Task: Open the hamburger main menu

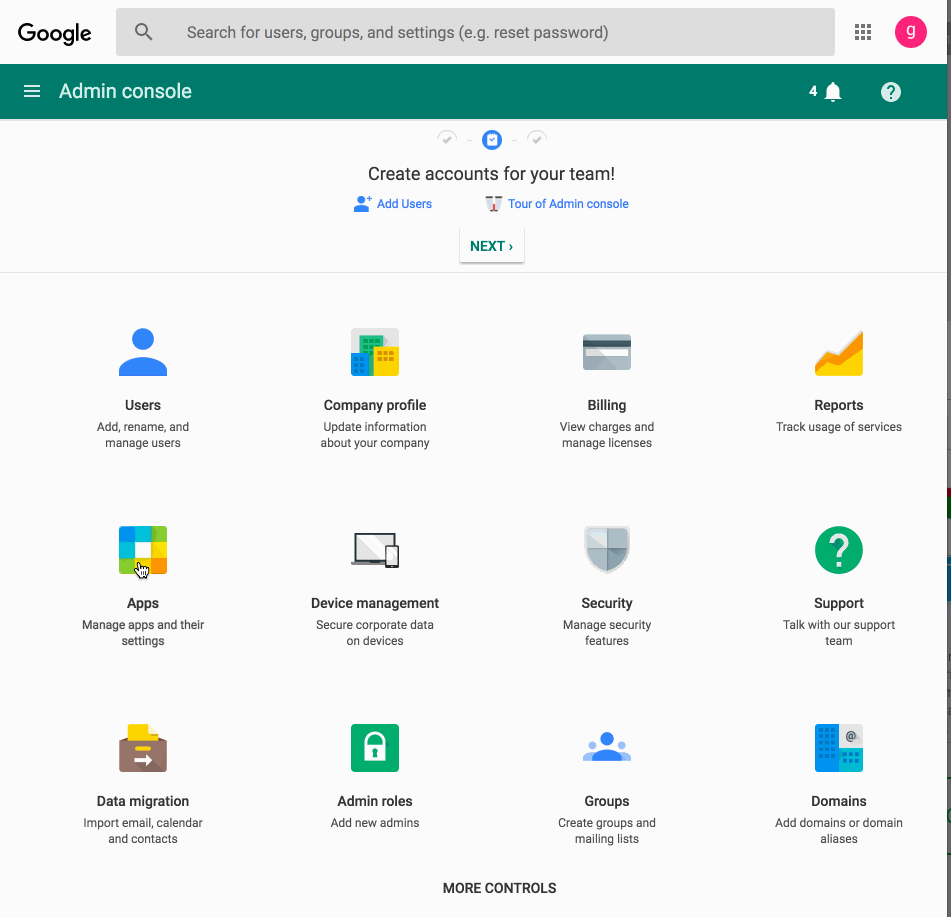Action: pyautogui.click(x=32, y=92)
